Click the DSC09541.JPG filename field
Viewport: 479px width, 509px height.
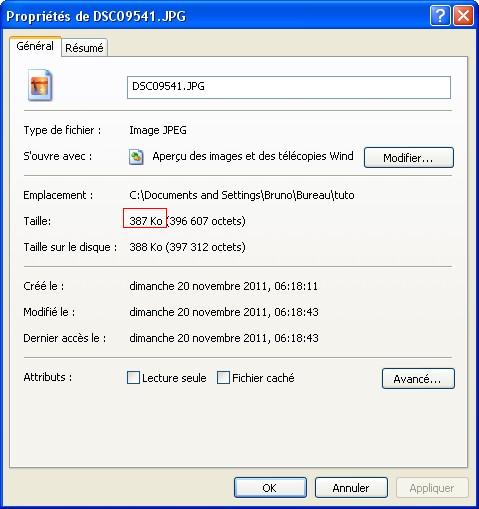289,87
